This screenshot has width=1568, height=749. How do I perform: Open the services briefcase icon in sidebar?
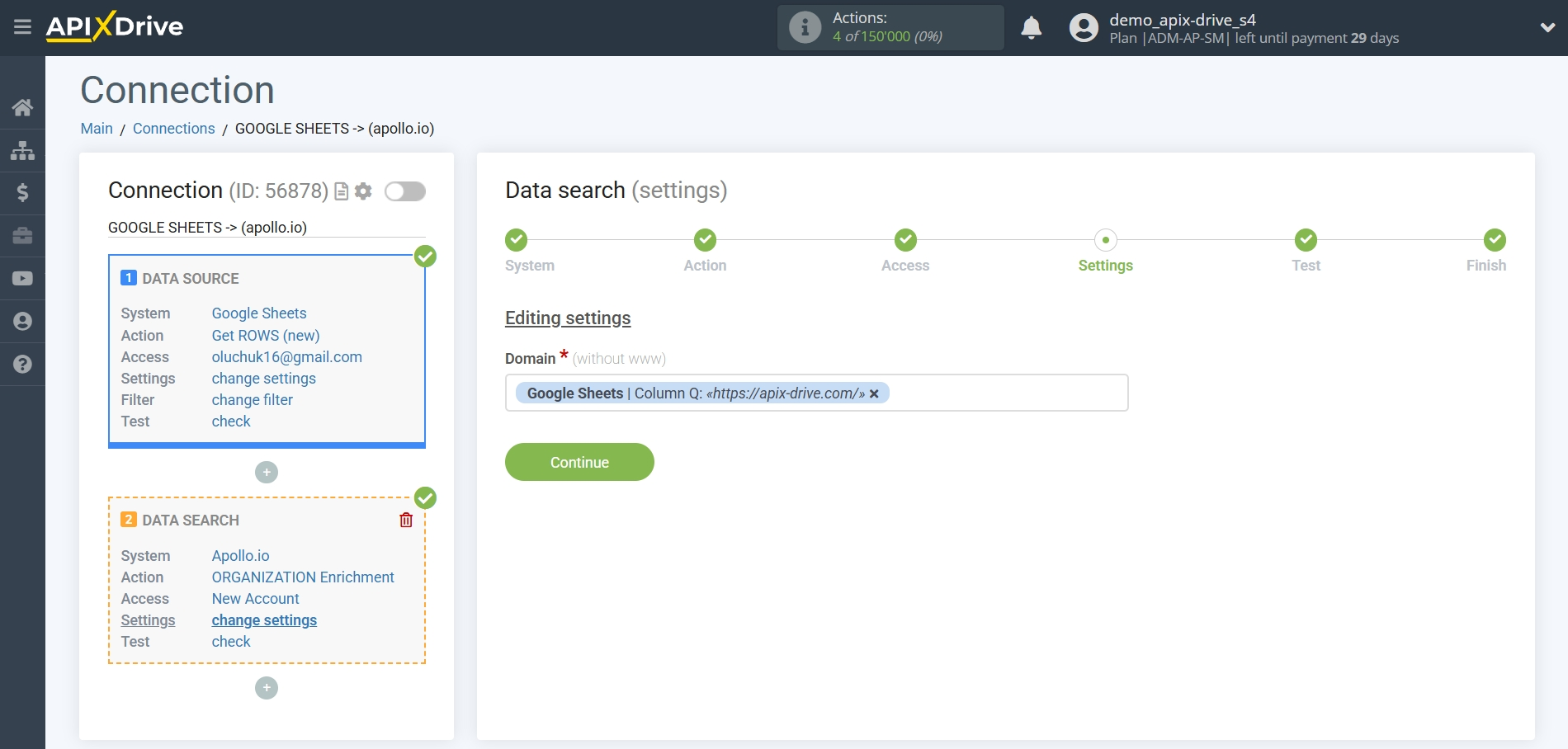[22, 236]
